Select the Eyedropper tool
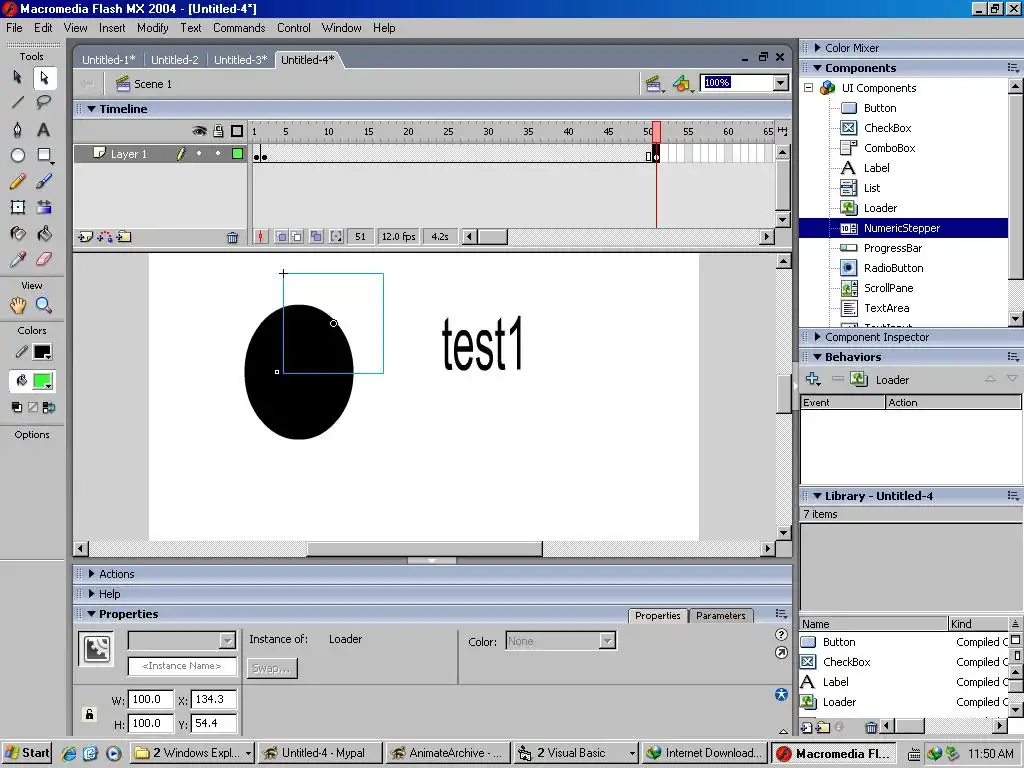Image resolution: width=1024 pixels, height=768 pixels. point(18,259)
